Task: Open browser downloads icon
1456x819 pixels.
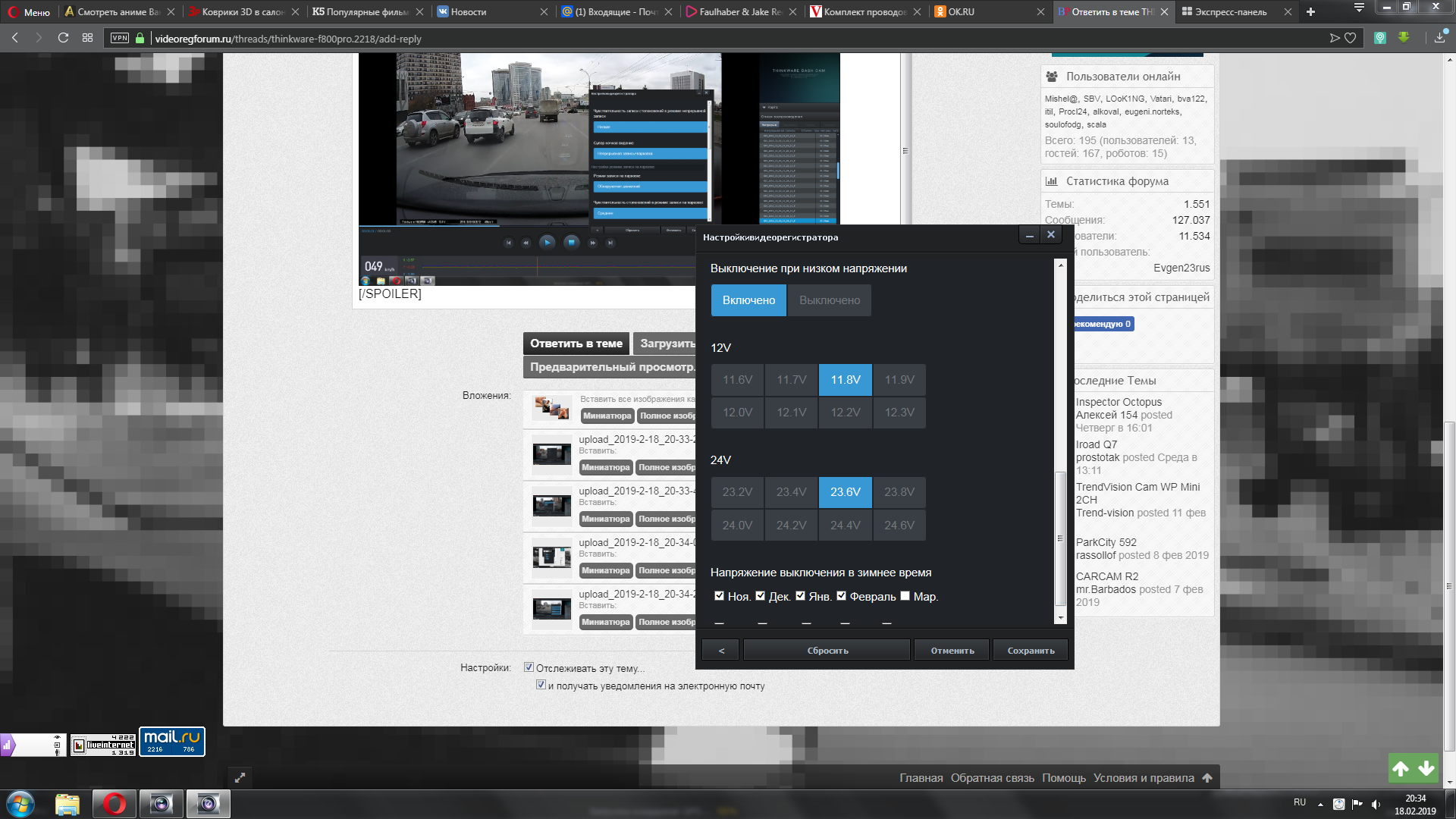Action: coord(1439,38)
